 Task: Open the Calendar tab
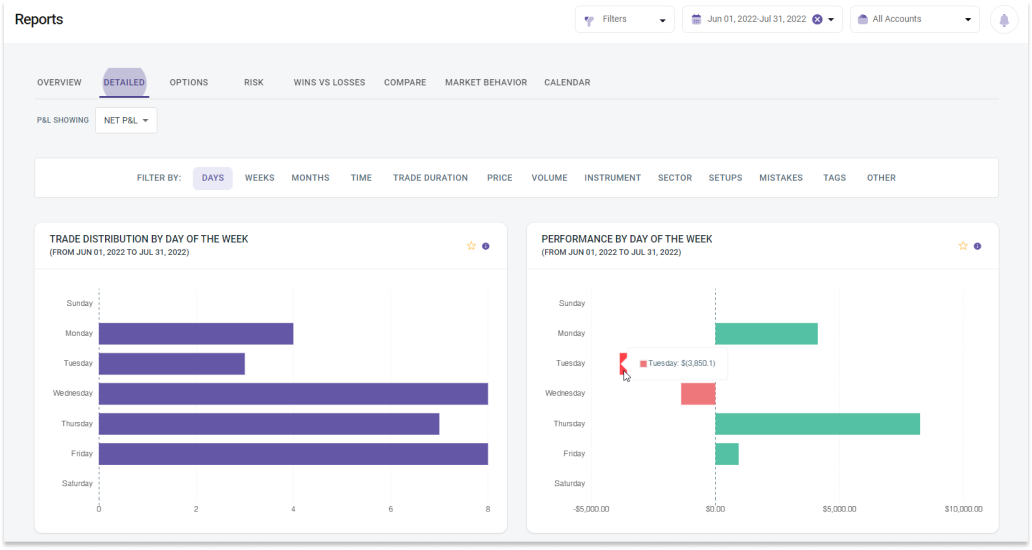coord(567,83)
